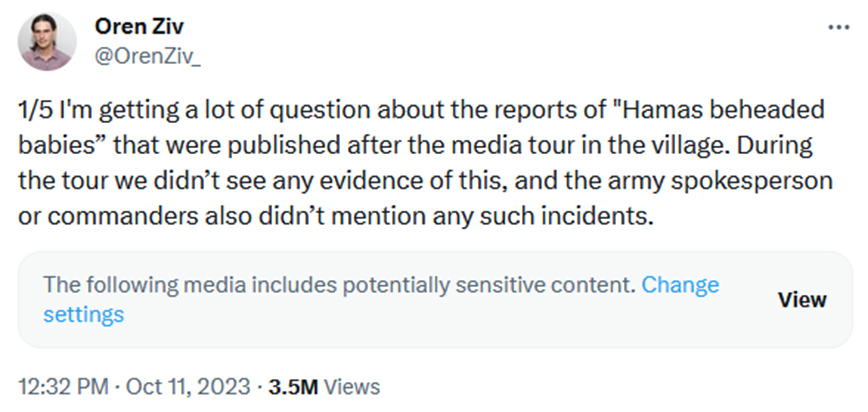Screen dimensions: 868x412
Task: Open Oren Ziv's profile picture
Action: (x=46, y=41)
